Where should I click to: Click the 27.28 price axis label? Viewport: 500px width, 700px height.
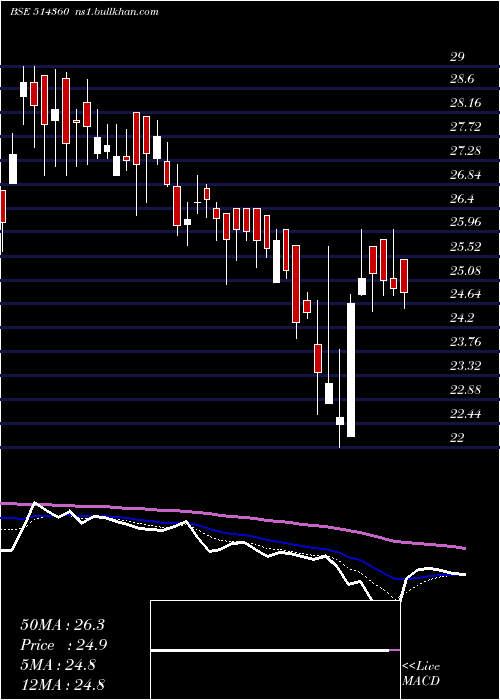coord(466,151)
